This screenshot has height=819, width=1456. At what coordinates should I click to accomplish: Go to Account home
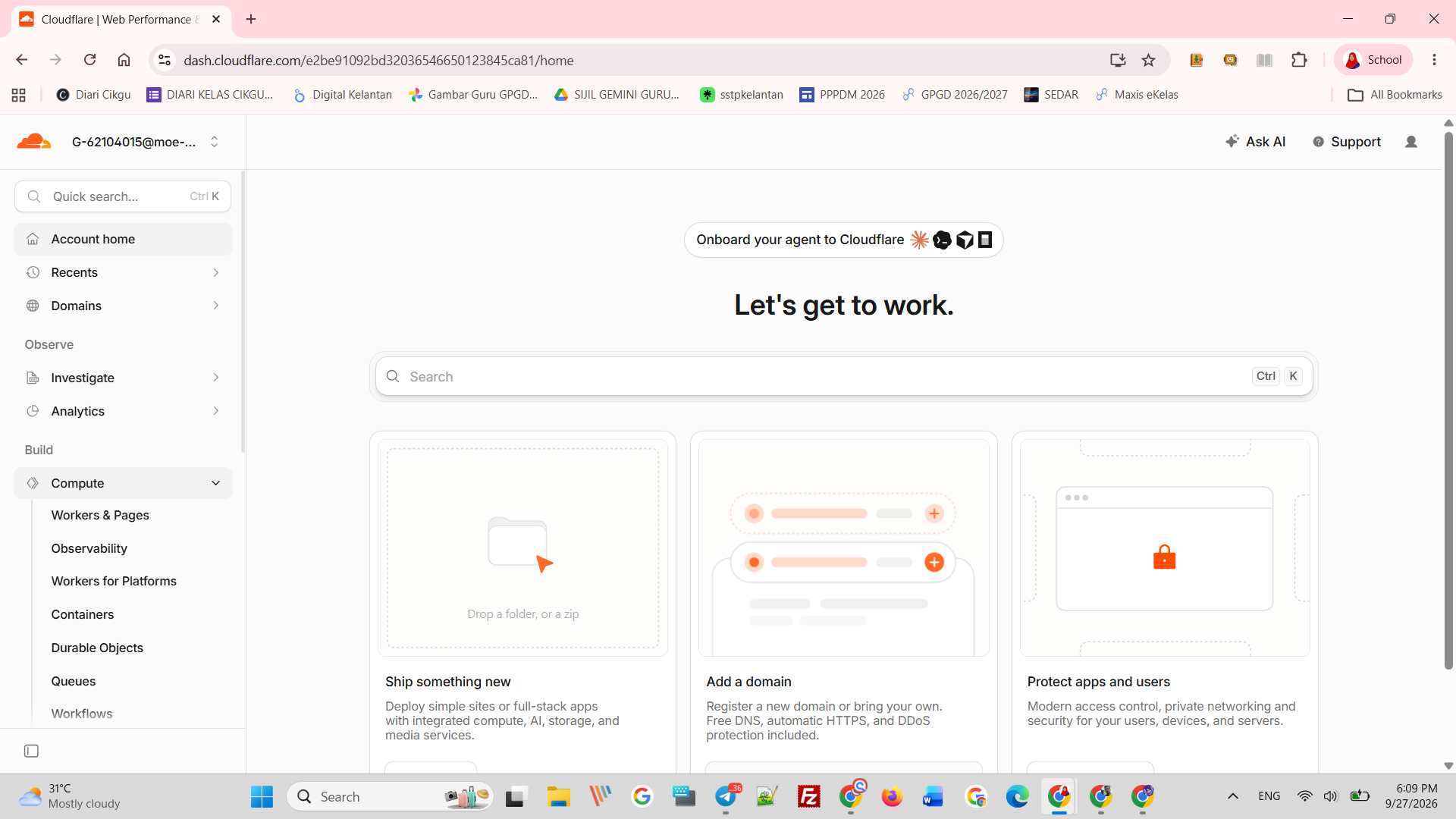coord(123,239)
